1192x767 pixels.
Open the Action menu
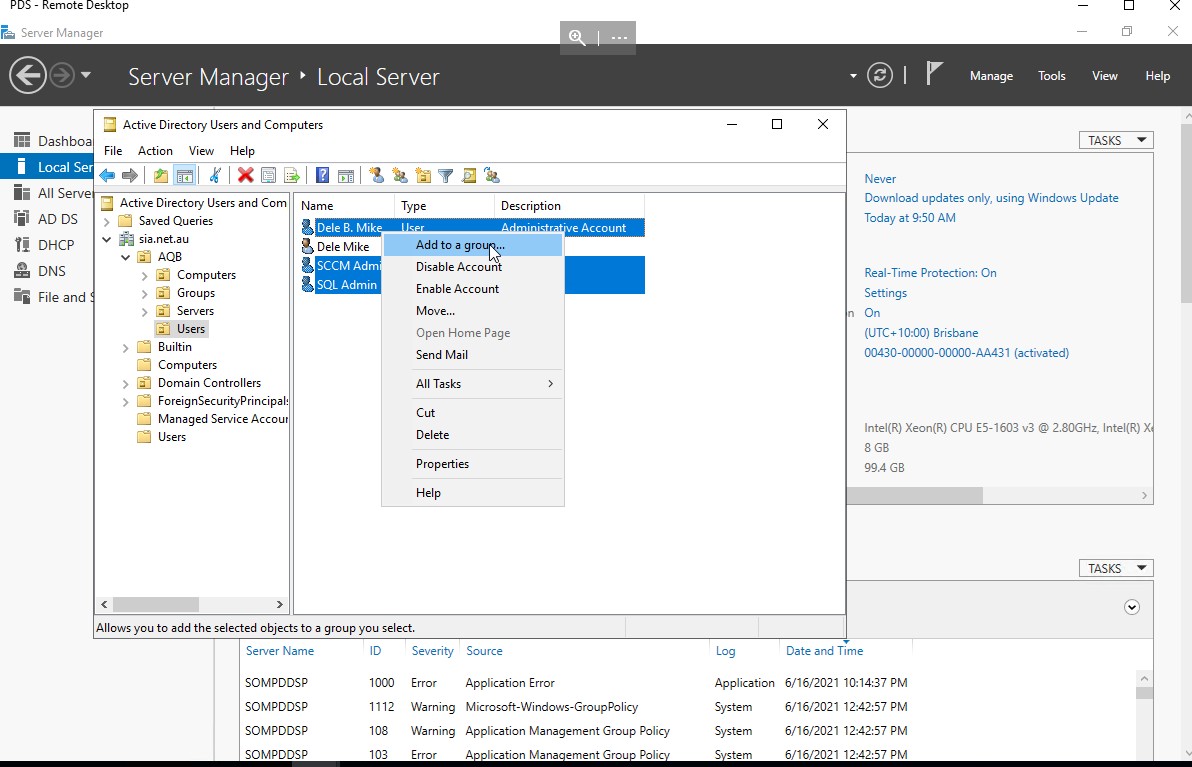[x=155, y=151]
